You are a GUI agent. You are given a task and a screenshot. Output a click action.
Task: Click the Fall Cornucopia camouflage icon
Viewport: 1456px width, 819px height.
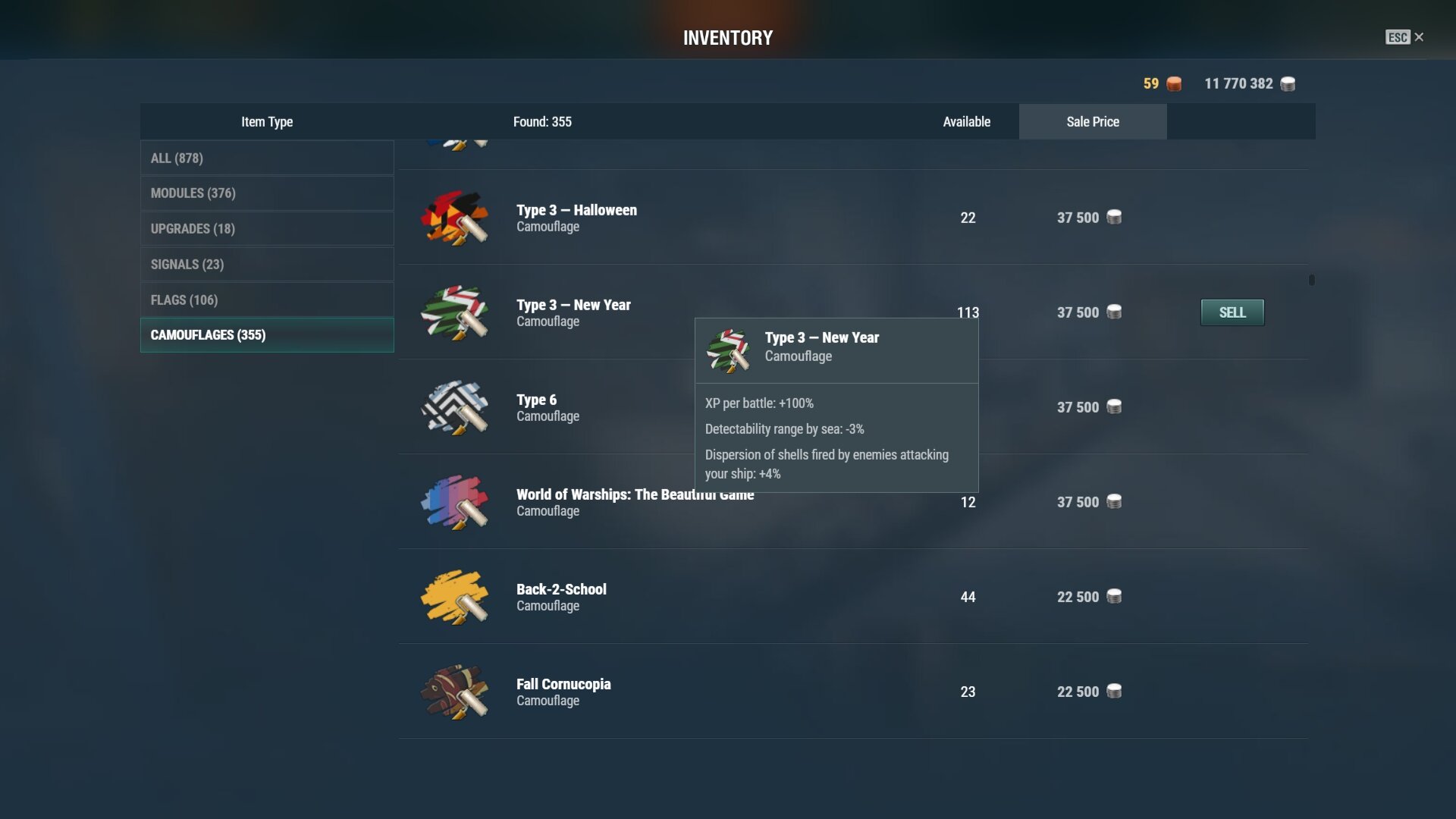click(455, 692)
